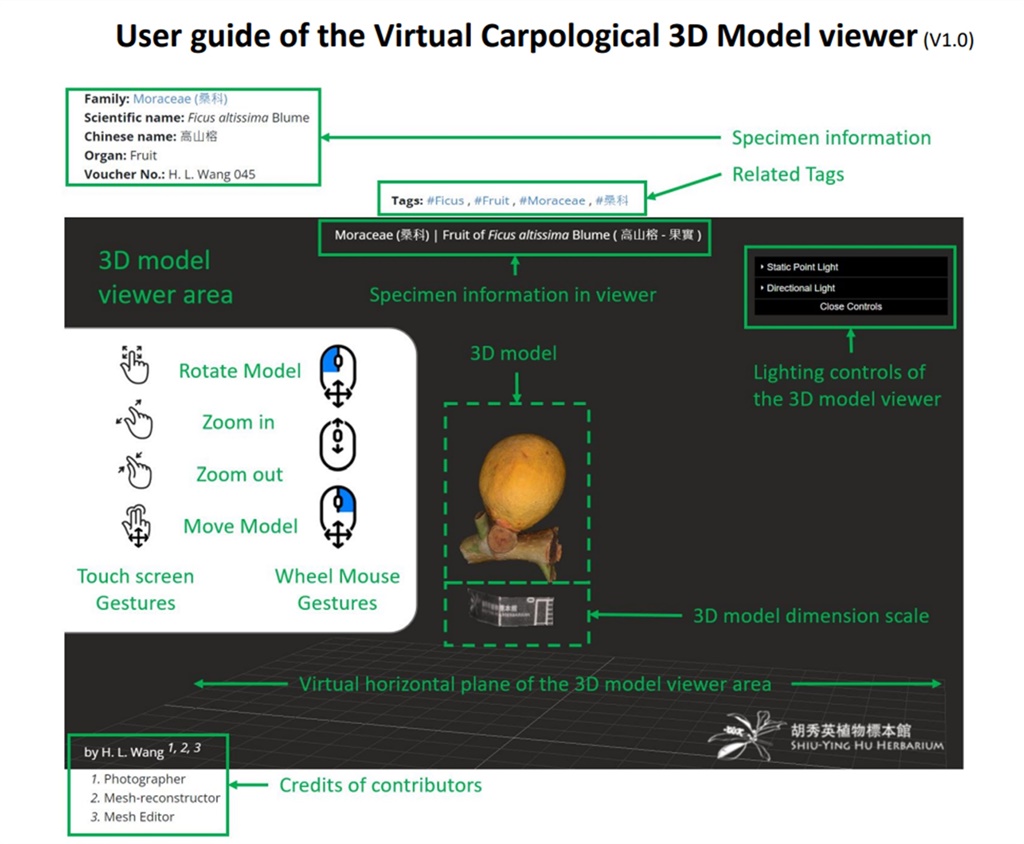The image size is (1024, 844).
Task: Expand the Directional Light controls
Action: tap(800, 288)
